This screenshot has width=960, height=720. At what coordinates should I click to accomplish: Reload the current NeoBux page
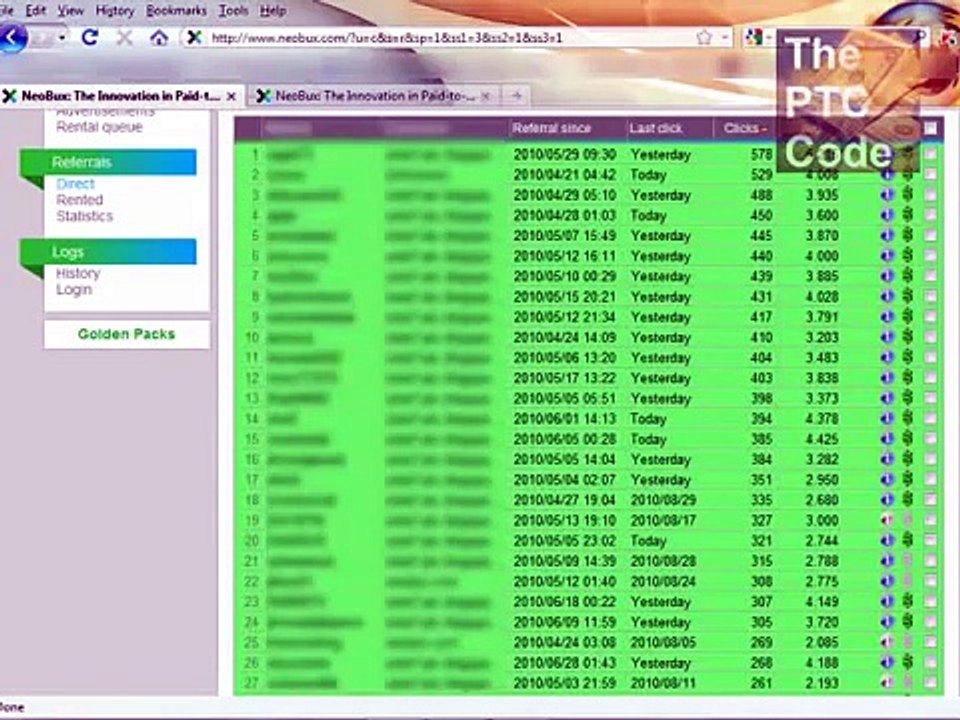point(89,37)
